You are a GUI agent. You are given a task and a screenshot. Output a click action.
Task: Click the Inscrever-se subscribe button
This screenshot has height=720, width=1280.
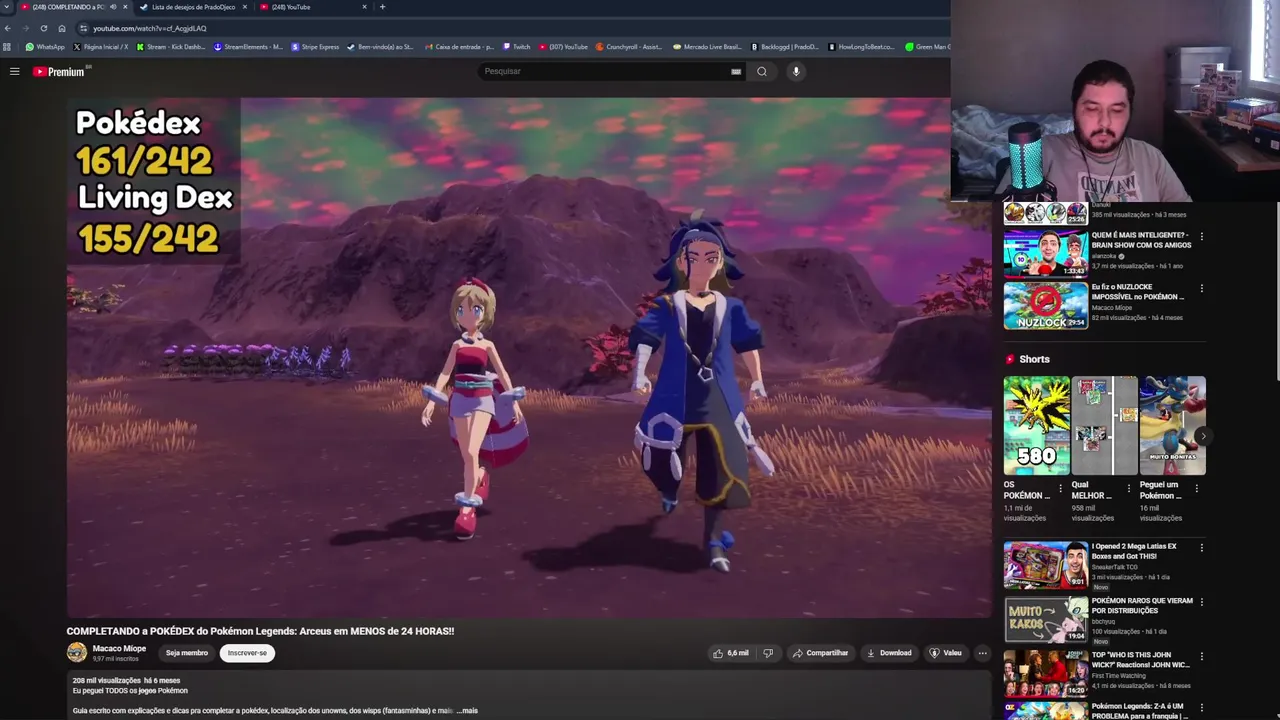247,653
